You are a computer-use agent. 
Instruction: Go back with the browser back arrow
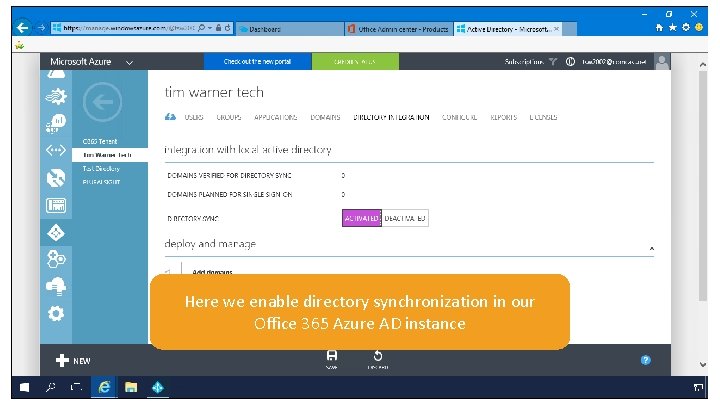pos(22,28)
